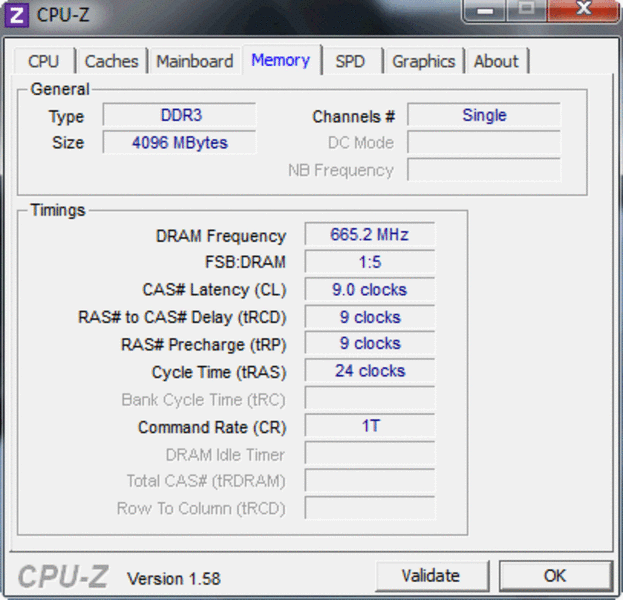Click the DRAM Frequency label
Screen dimensions: 623x600
[x=221, y=236]
